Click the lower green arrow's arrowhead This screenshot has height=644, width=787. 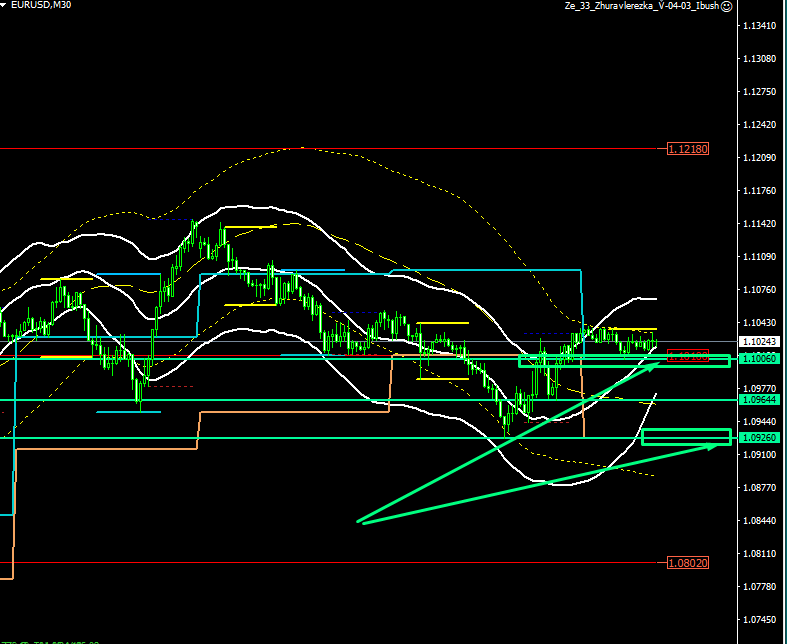click(x=718, y=444)
